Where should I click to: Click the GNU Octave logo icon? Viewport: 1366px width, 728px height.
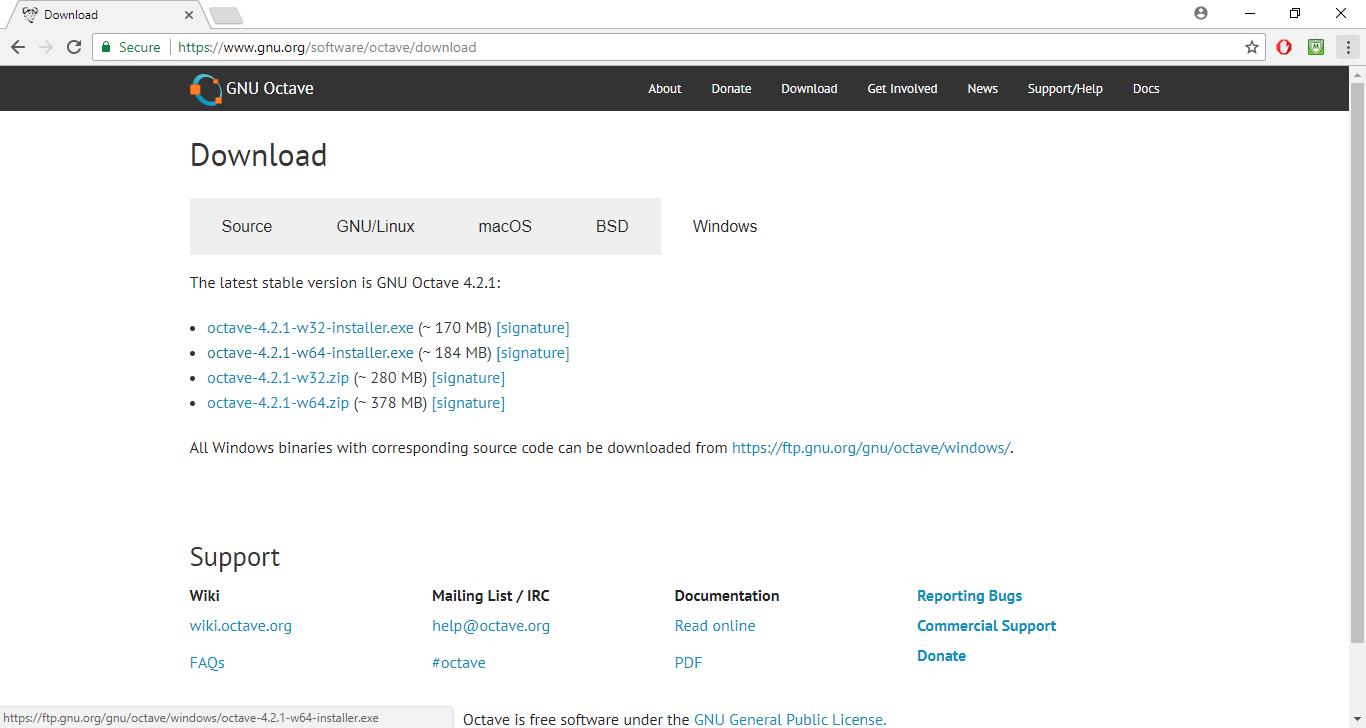(x=205, y=89)
